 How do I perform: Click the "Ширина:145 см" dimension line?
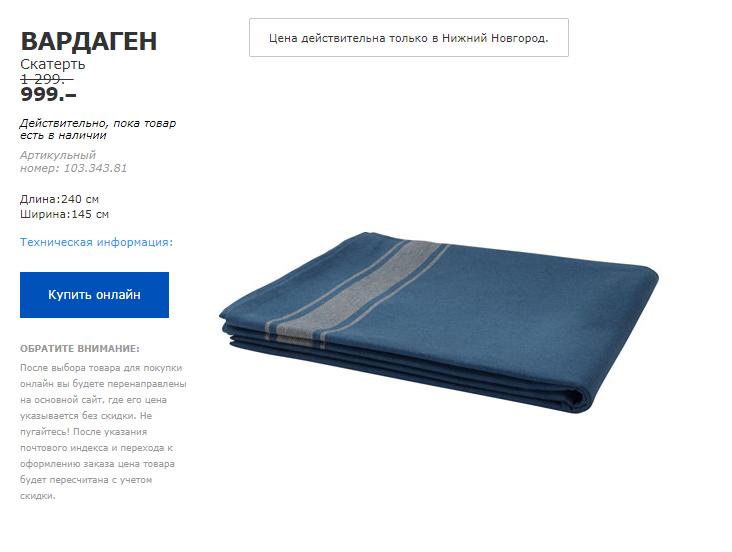click(x=64, y=214)
